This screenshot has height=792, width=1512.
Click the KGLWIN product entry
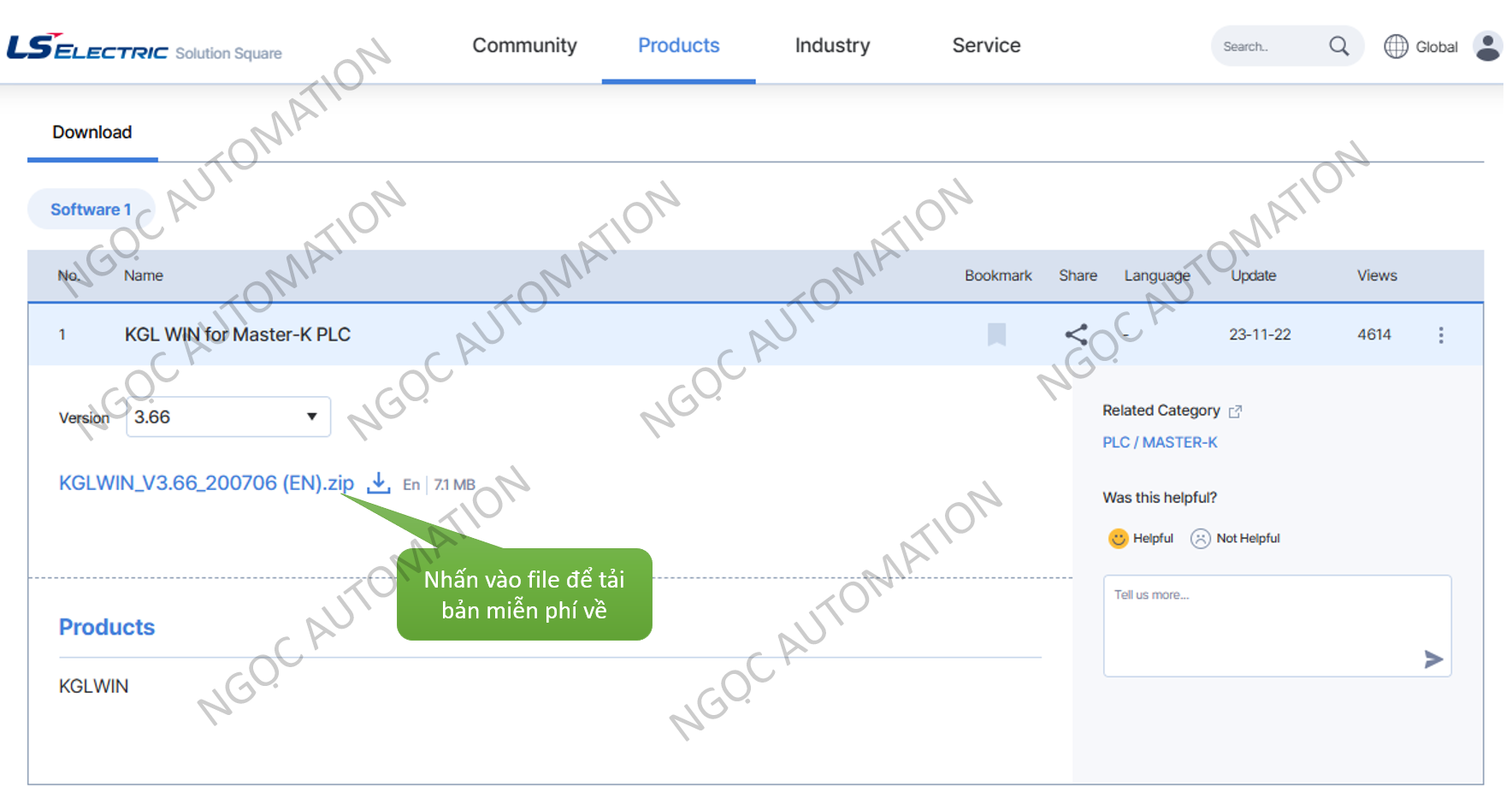tap(93, 686)
